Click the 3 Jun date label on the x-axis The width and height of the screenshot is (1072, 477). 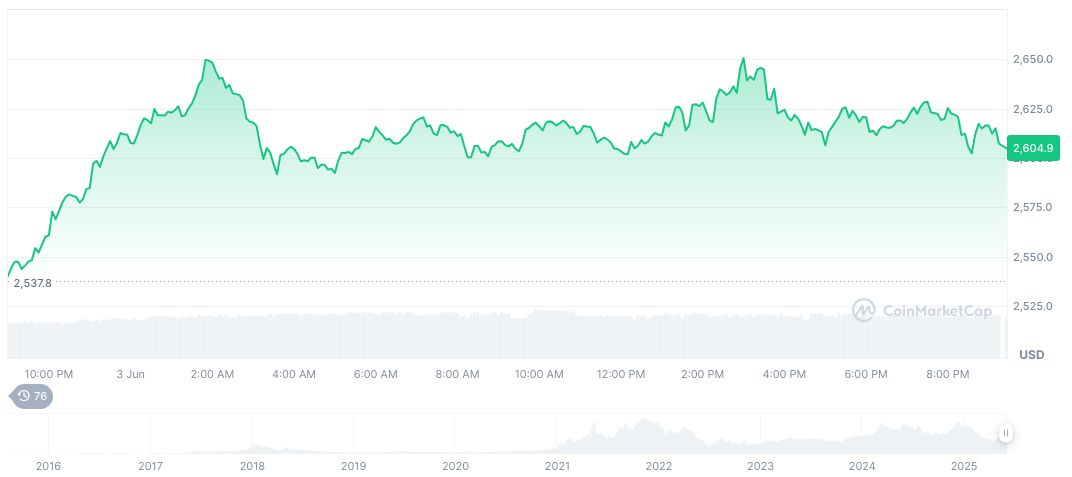tap(131, 374)
